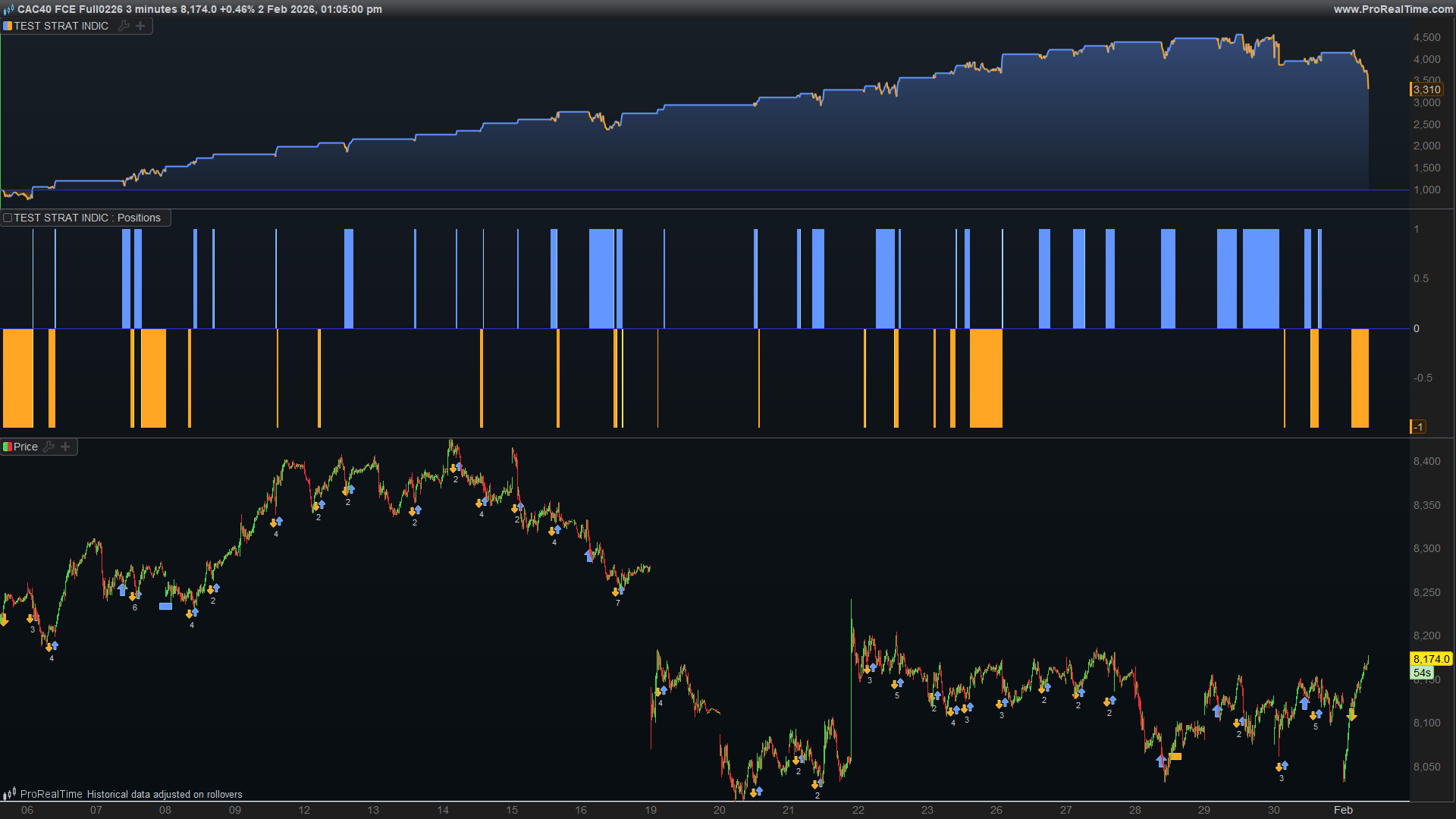Click plus icon in Price panel
1456x819 pixels.
66,447
